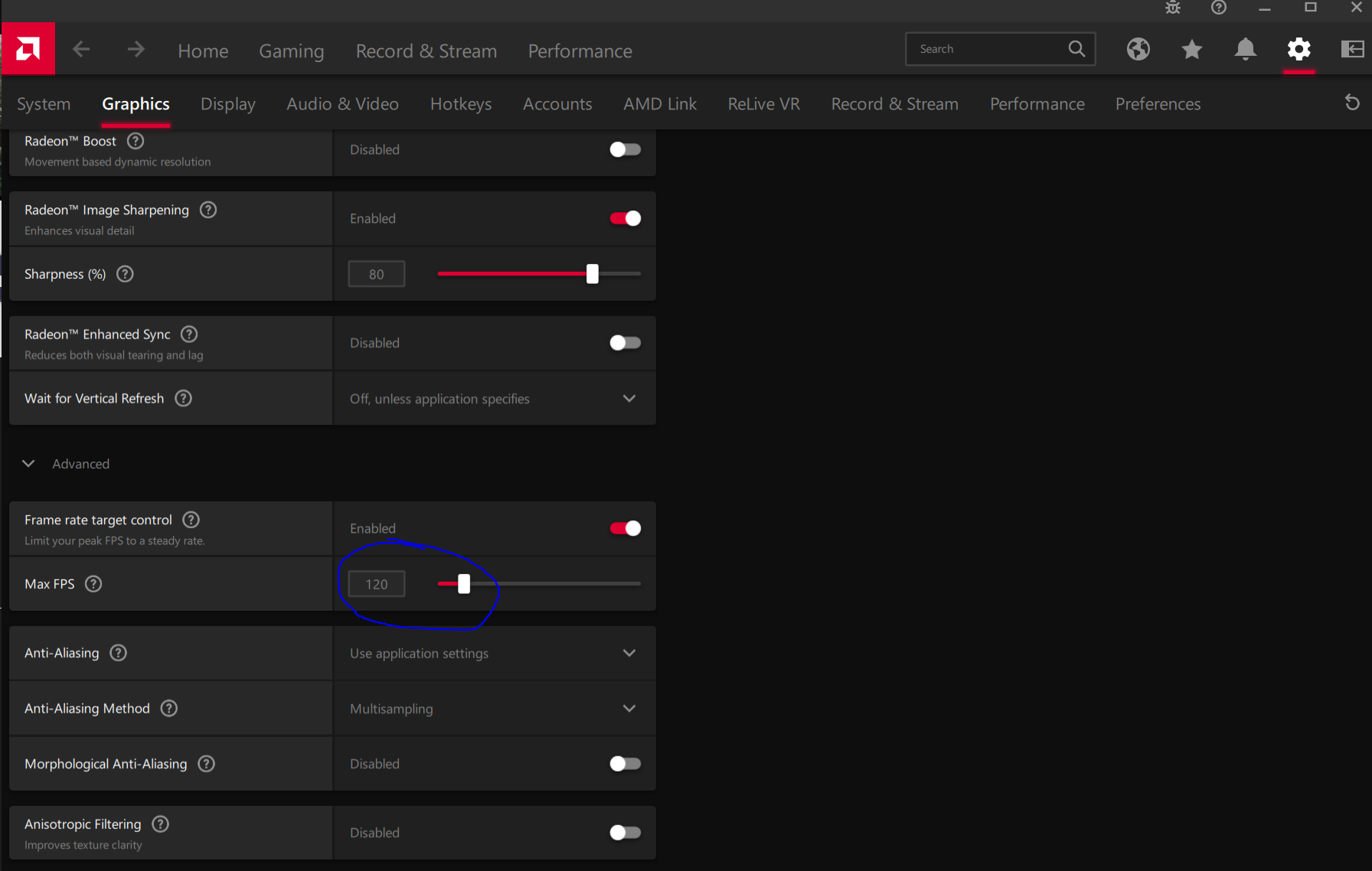Enable the Anisotropic Filtering toggle
The image size is (1372, 871).
[x=625, y=833]
